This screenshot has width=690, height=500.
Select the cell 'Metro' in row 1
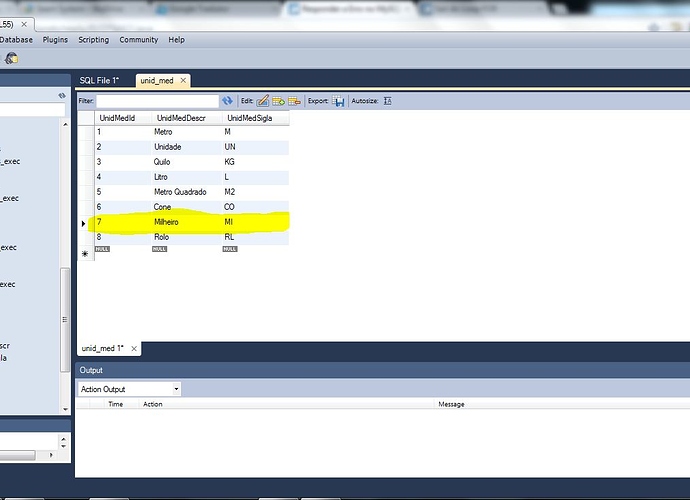(x=187, y=132)
